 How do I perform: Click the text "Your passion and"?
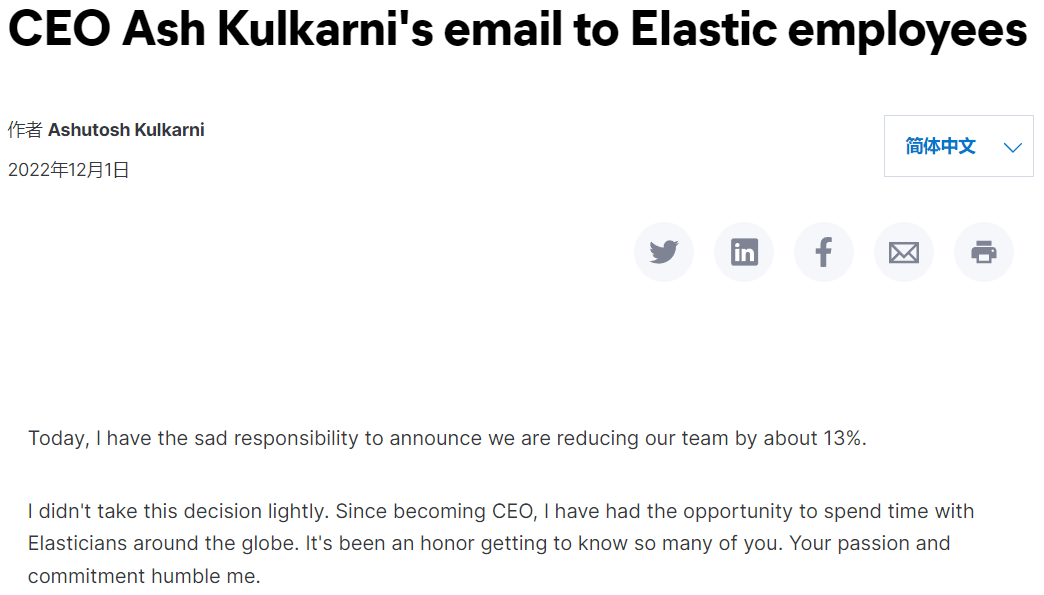(870, 544)
